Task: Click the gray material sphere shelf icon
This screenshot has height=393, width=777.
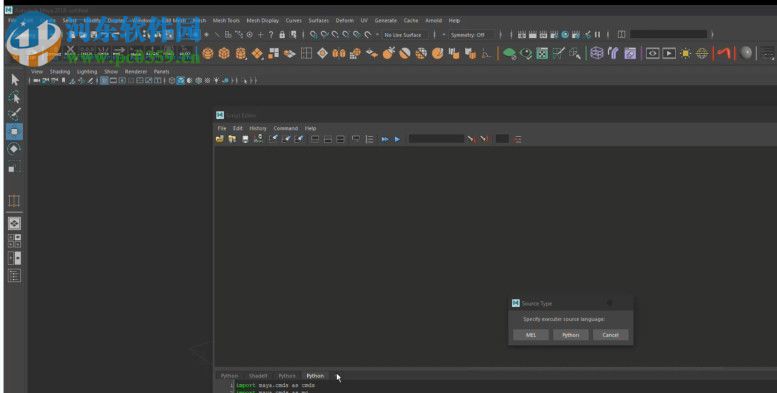Action: point(746,53)
